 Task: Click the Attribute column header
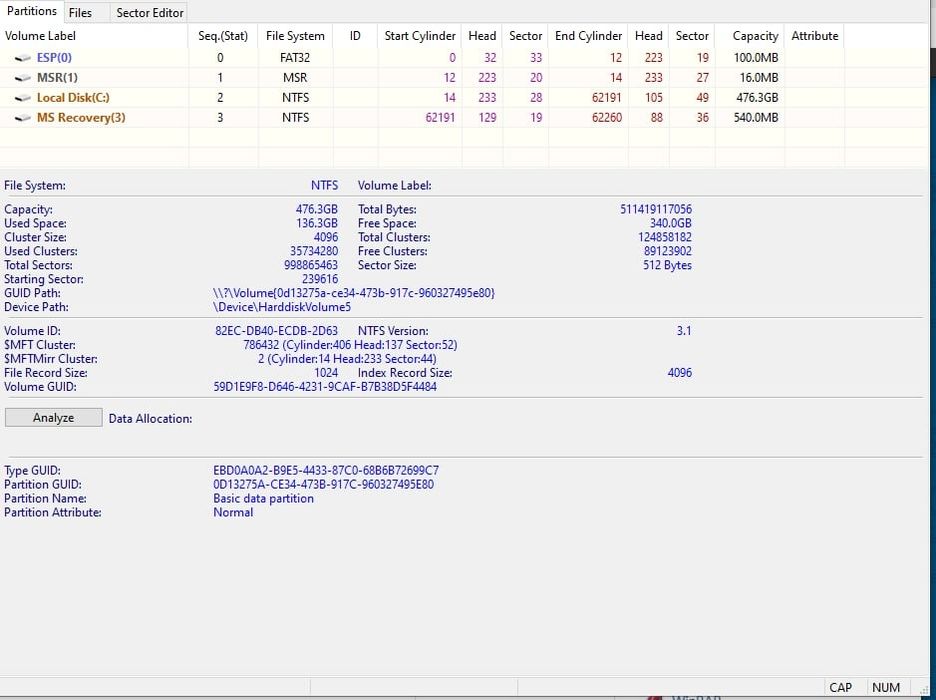[x=815, y=36]
